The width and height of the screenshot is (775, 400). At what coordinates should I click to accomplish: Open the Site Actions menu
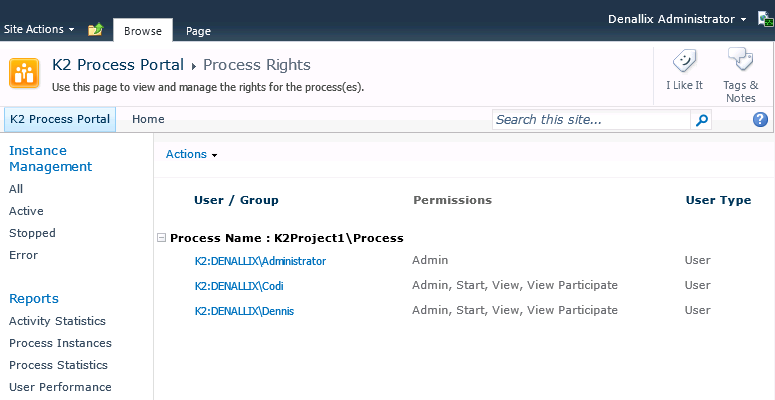(39, 29)
